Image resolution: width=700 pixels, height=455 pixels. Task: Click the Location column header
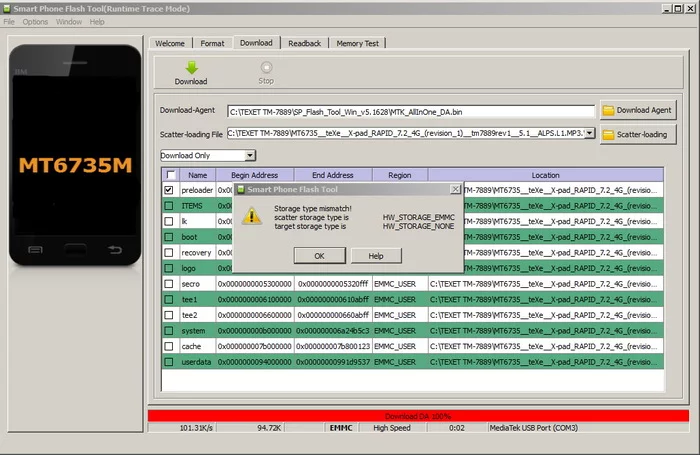(x=546, y=175)
